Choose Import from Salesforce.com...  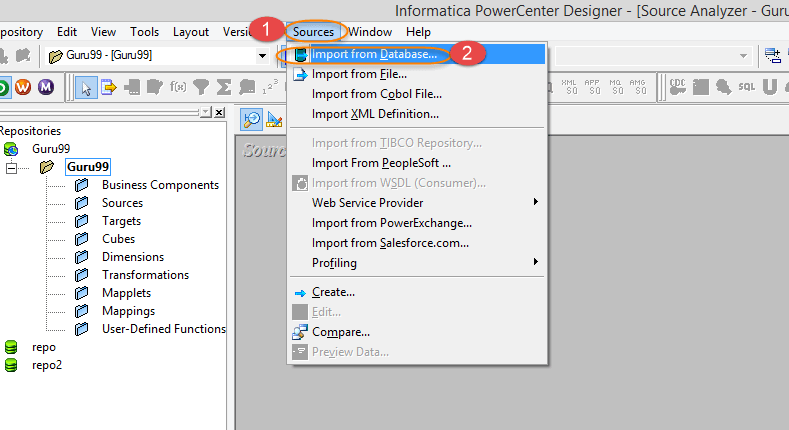coord(418,243)
